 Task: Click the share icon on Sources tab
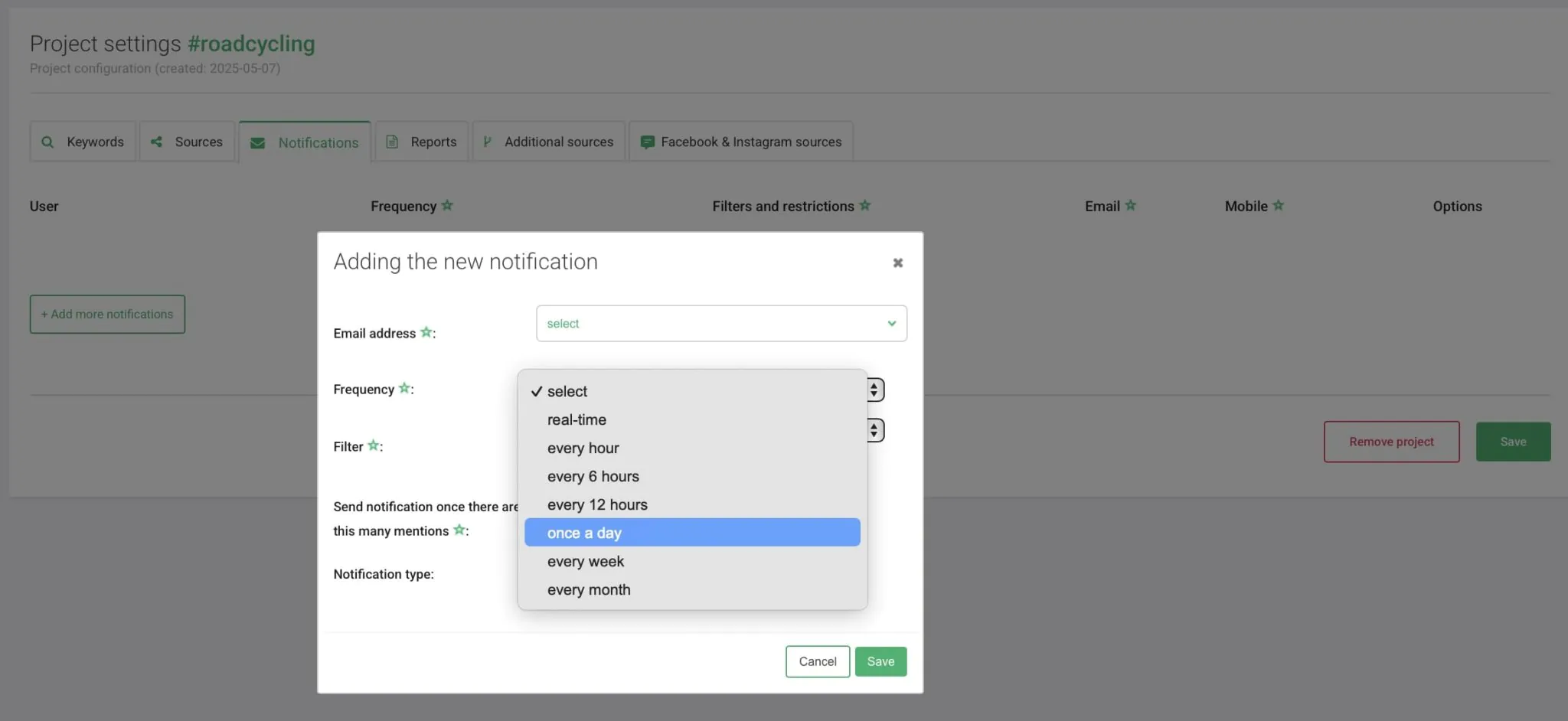156,142
